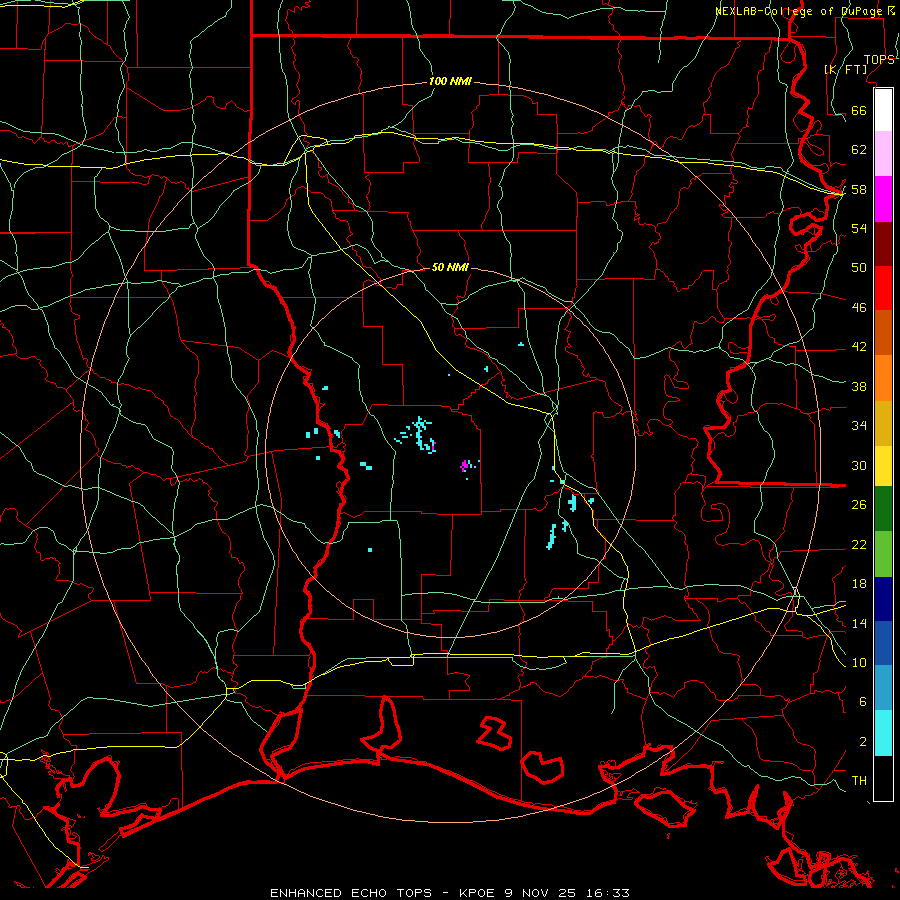Image resolution: width=900 pixels, height=900 pixels.
Task: Select the 2 scale label
Action: 863,742
